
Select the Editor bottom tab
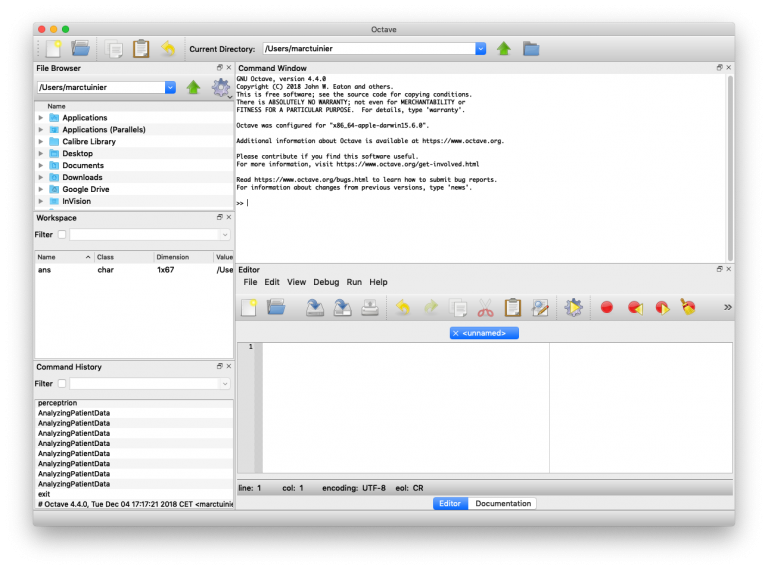click(450, 503)
